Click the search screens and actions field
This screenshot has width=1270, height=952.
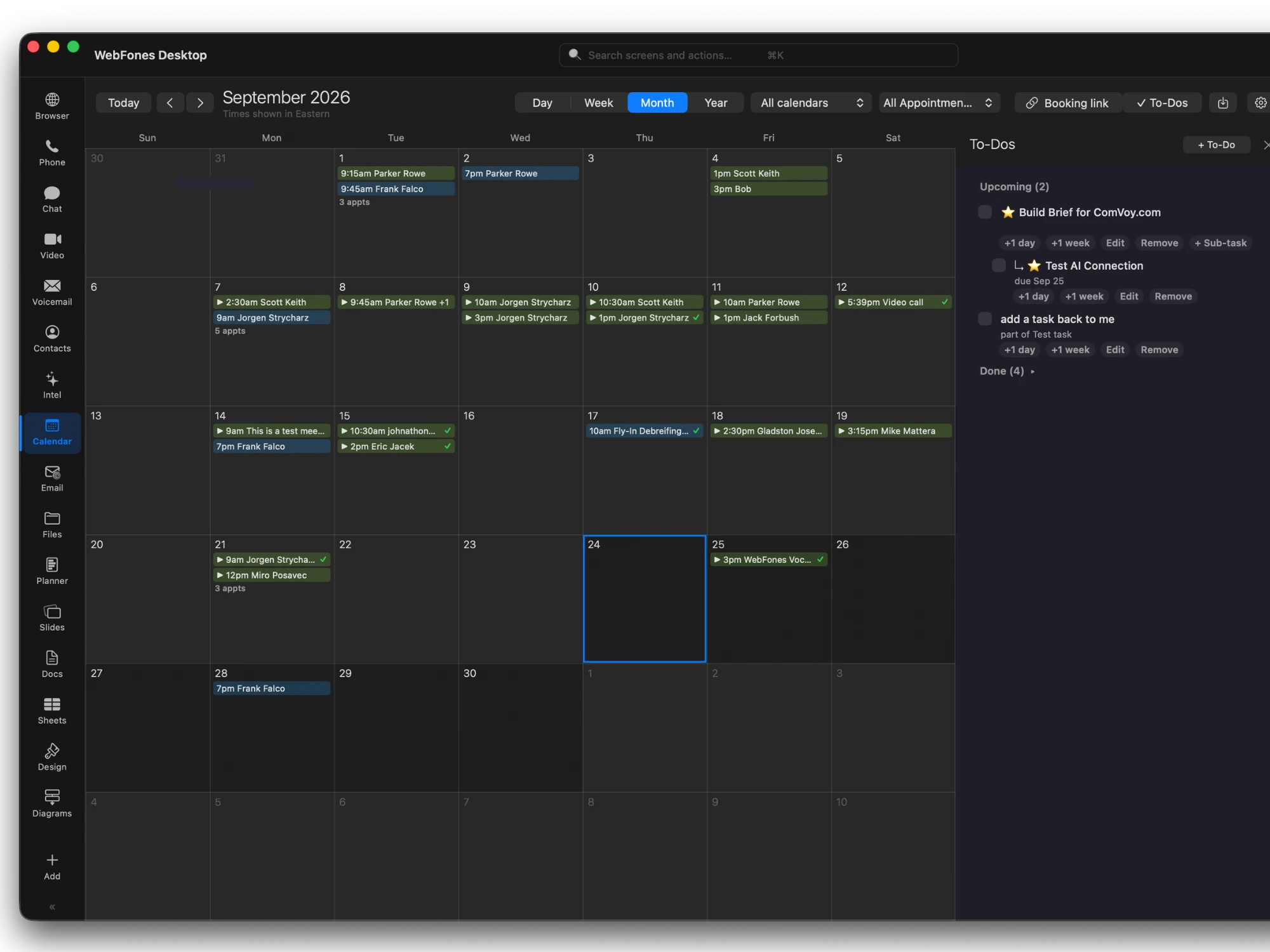pos(758,55)
